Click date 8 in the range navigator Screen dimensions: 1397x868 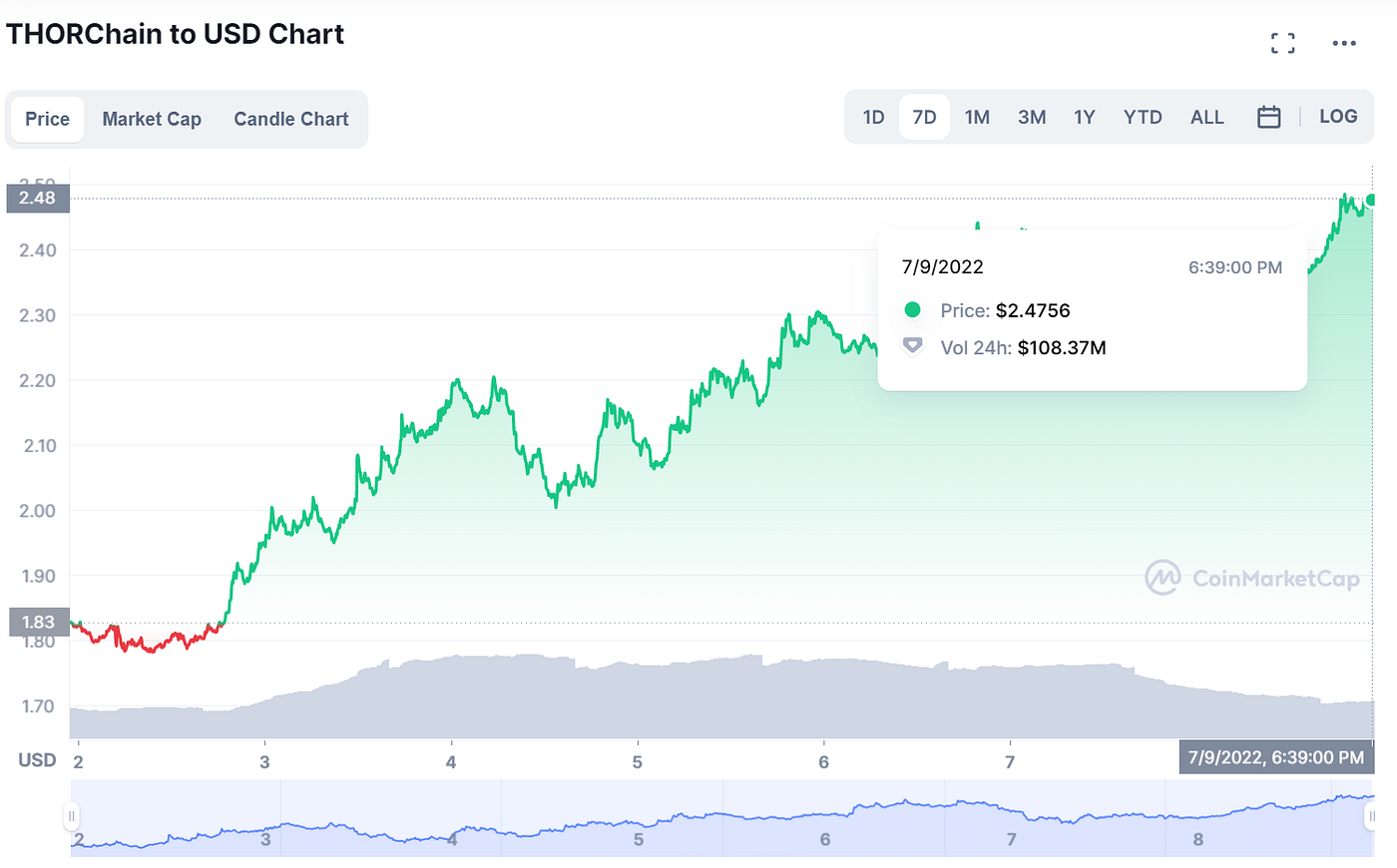pyautogui.click(x=1198, y=839)
